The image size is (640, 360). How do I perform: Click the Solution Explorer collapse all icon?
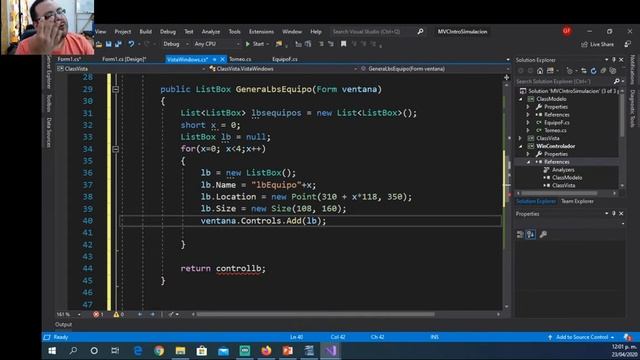(603, 71)
